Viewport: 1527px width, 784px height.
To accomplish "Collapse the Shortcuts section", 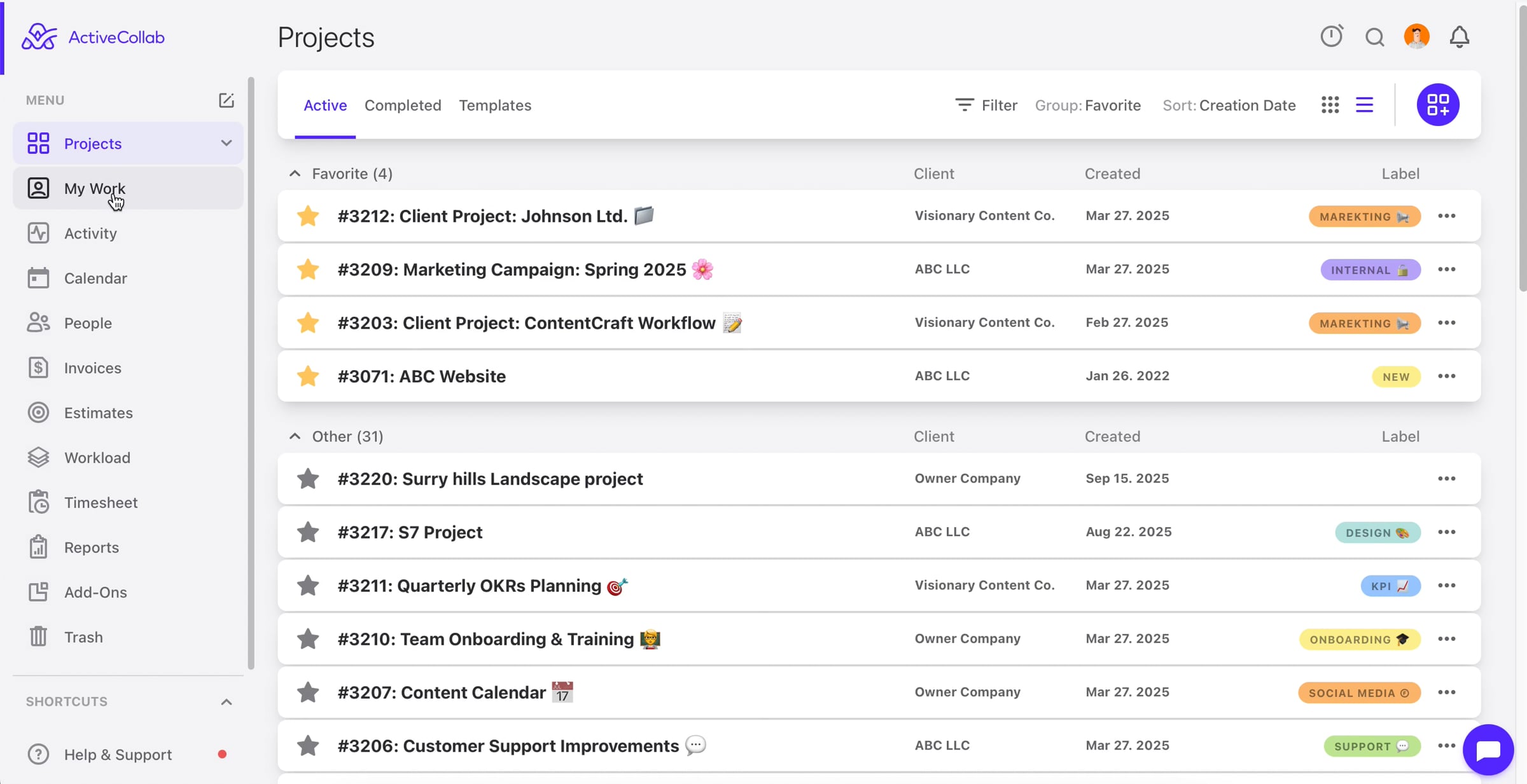I will coord(226,702).
